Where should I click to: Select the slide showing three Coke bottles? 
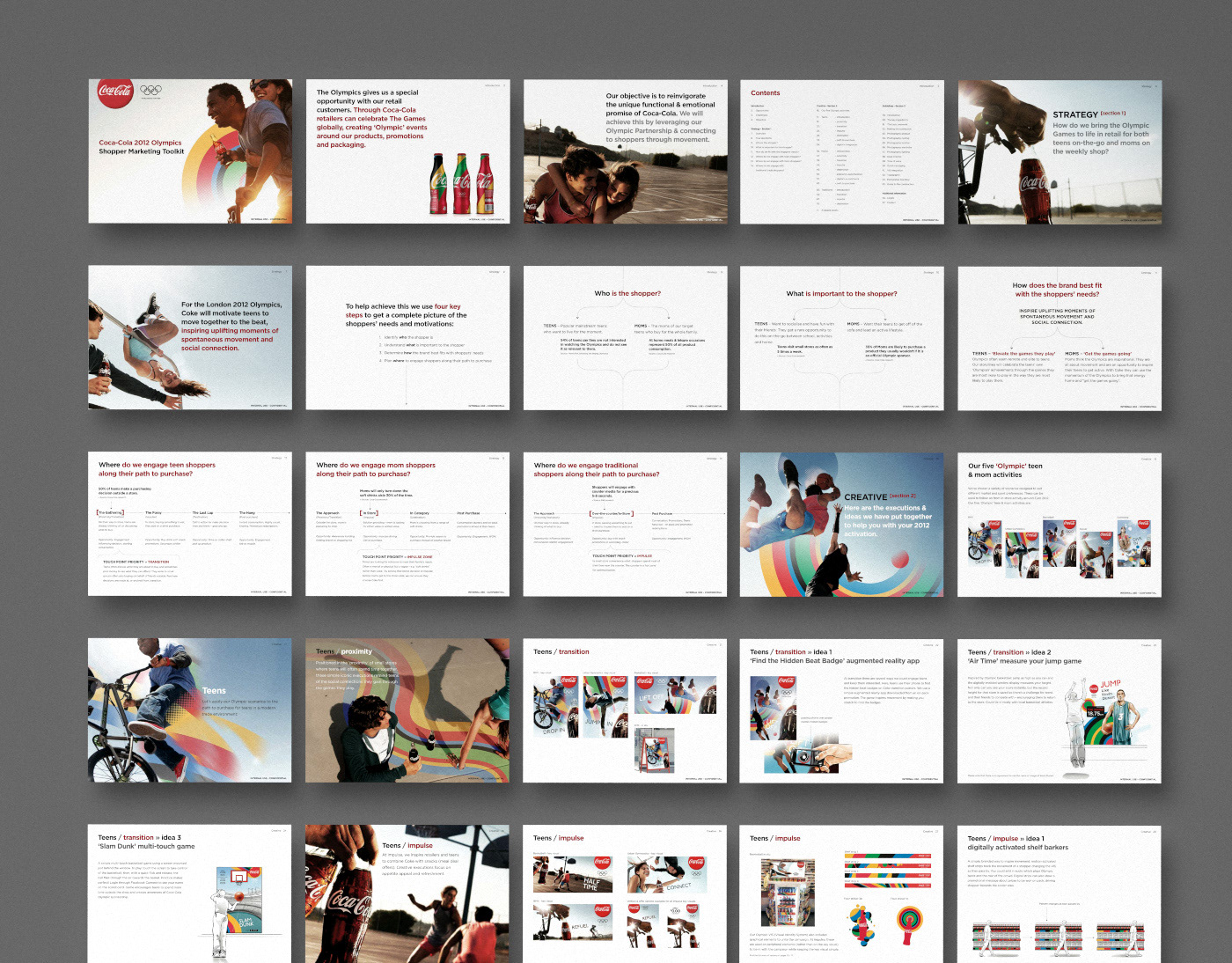[407, 151]
